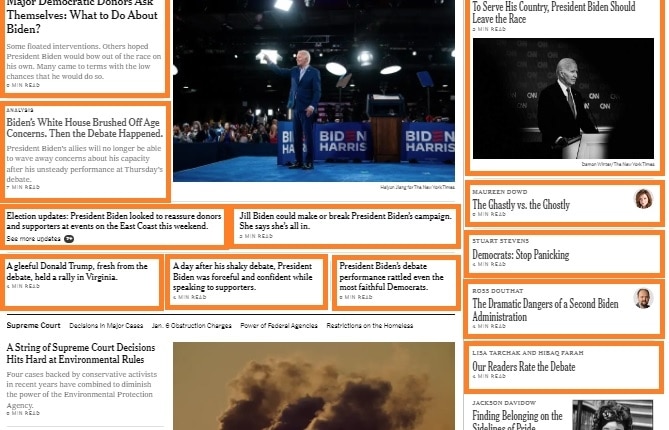Click the photo of Biden at podium
This screenshot has width=669, height=430.
(563, 100)
